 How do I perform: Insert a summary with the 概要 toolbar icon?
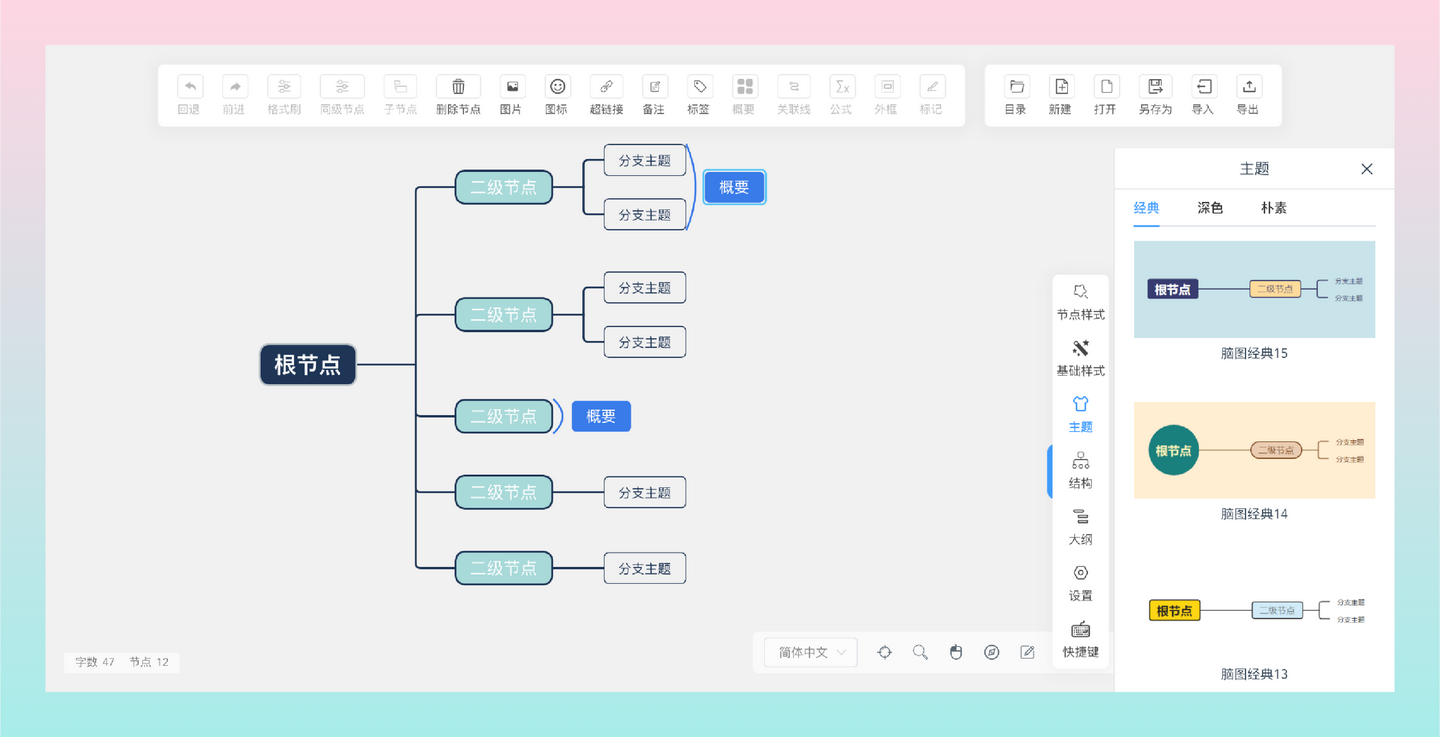click(743, 95)
